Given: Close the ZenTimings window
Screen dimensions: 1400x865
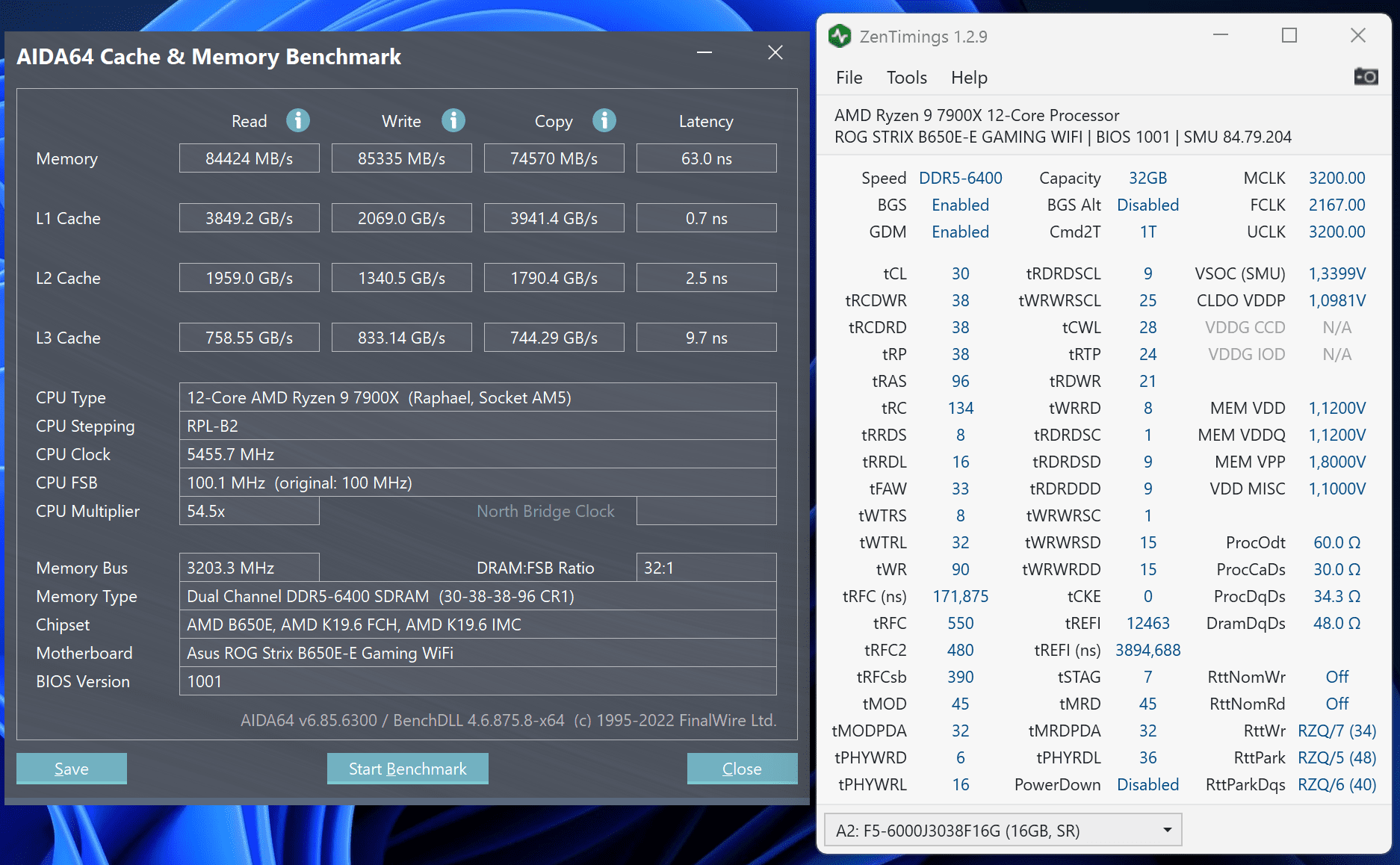Looking at the screenshot, I should (1358, 35).
